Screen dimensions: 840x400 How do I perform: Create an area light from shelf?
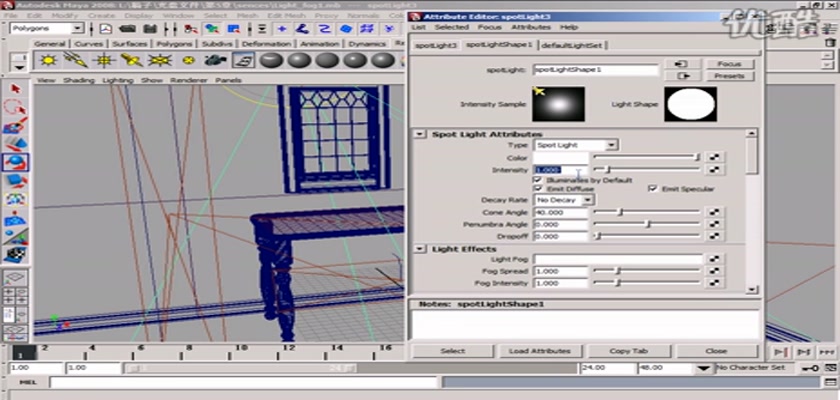(x=160, y=60)
